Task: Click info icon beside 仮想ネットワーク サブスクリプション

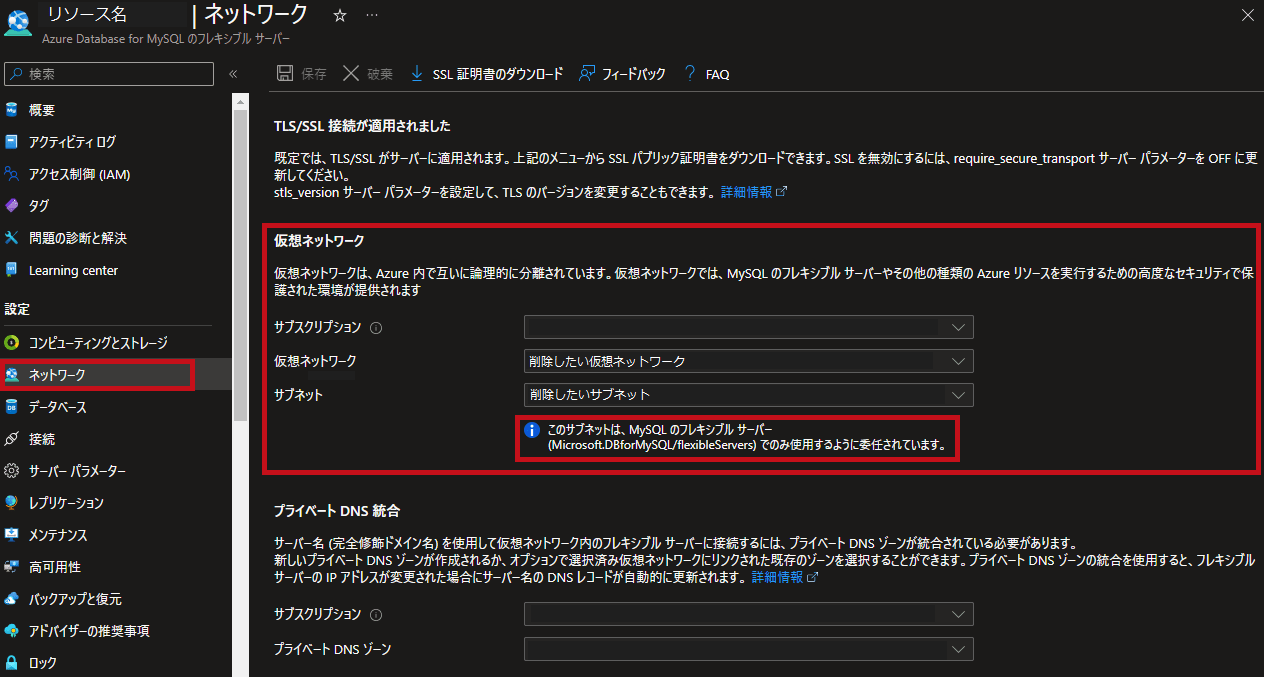Action: click(376, 327)
